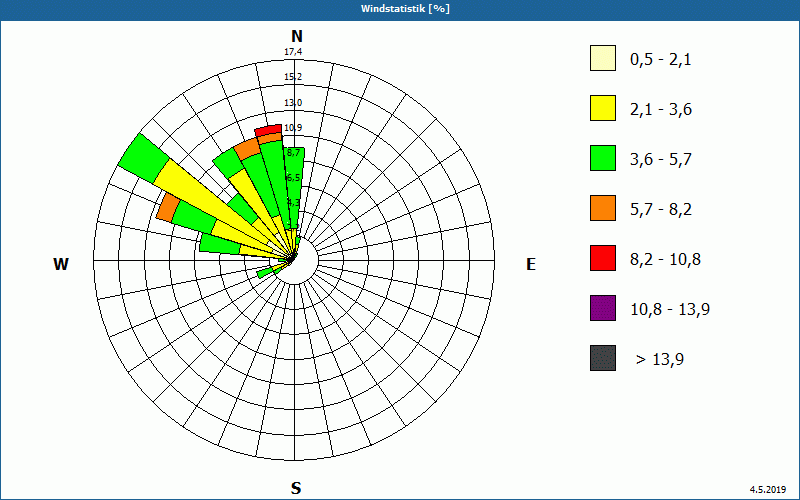Click the yellow 2,1 - 3,6 legend swatch
Viewport: 800px width, 500px height.
[x=603, y=108]
